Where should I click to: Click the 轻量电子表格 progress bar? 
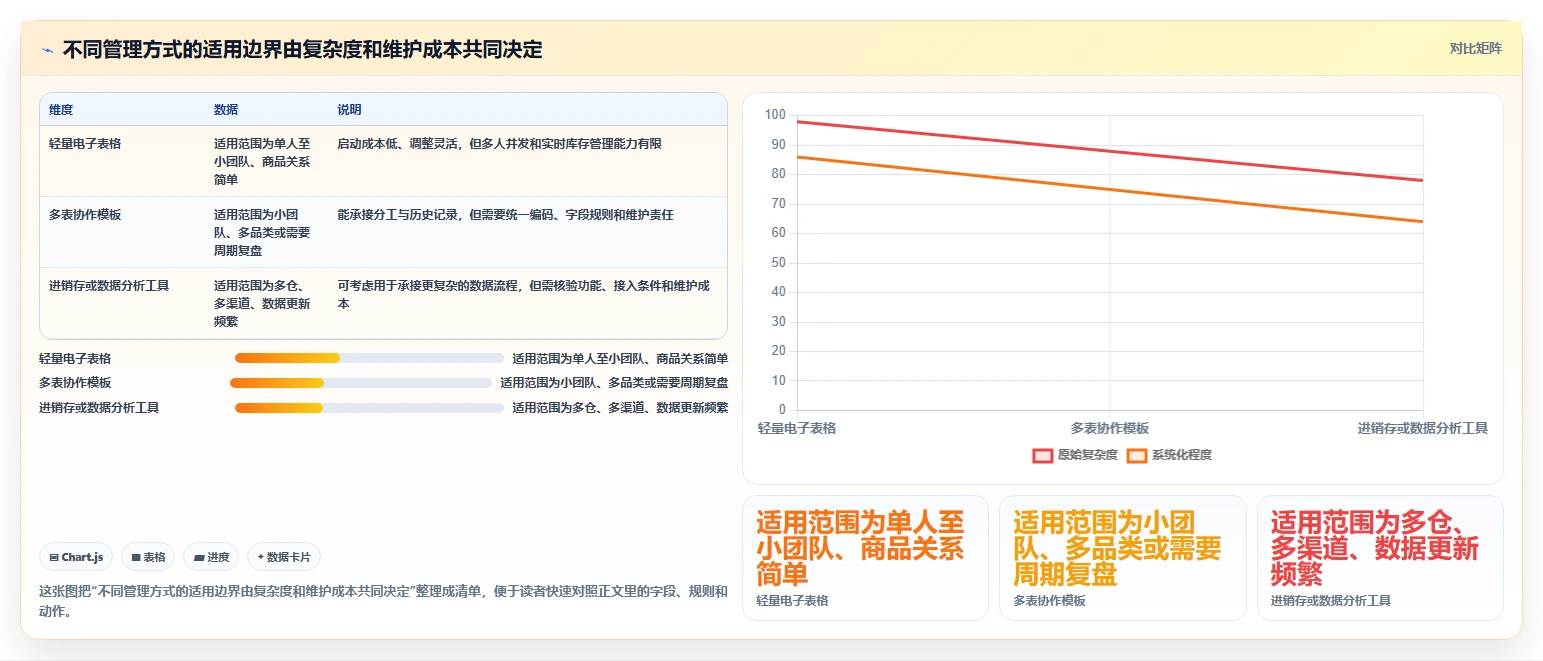369,358
